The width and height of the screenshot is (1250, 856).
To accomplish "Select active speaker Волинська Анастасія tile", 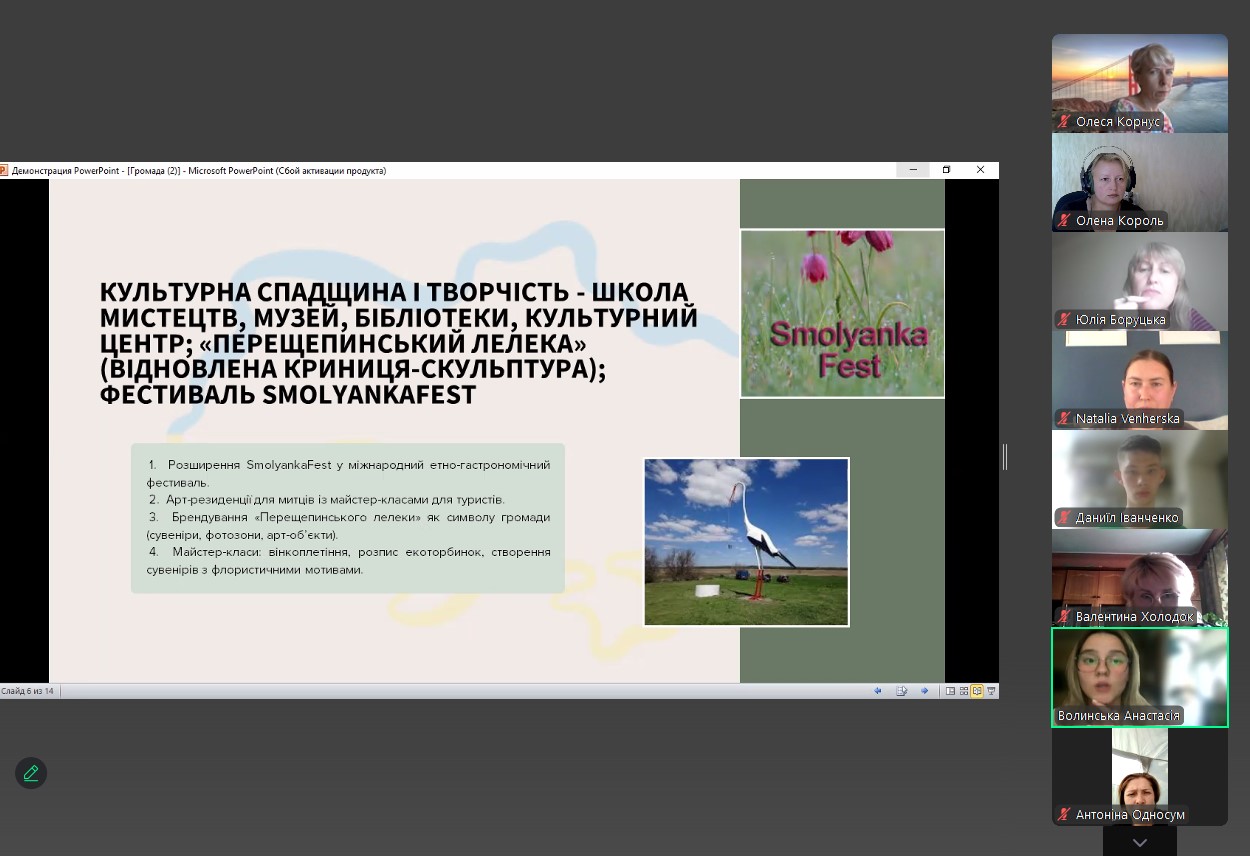I will click(x=1140, y=677).
